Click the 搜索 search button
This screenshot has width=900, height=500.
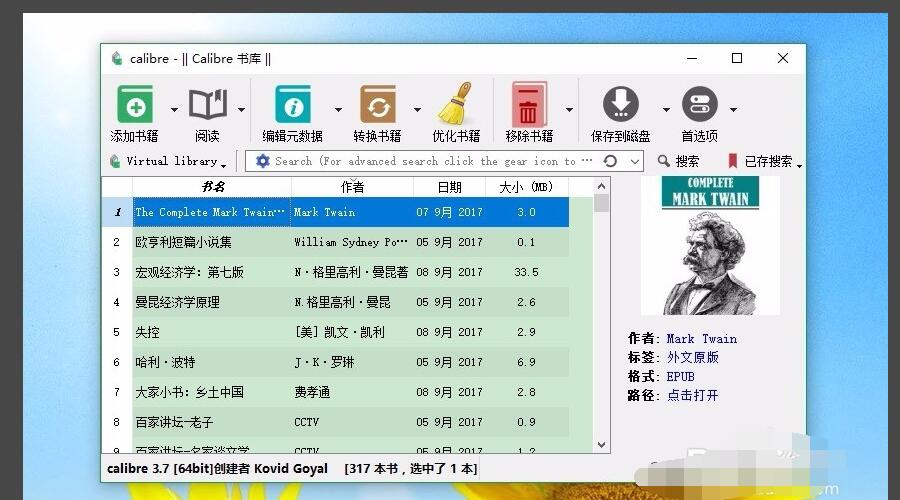tap(678, 161)
